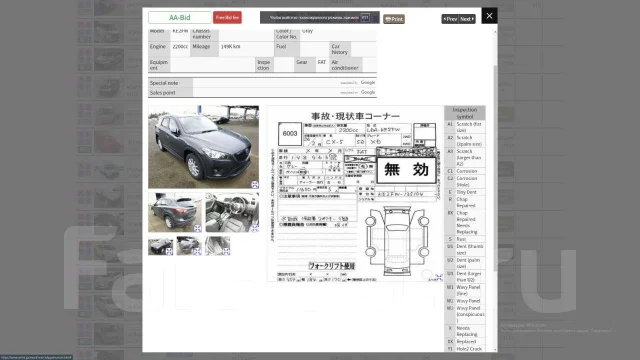Click the 'Rust' legend row

(x=464, y=239)
